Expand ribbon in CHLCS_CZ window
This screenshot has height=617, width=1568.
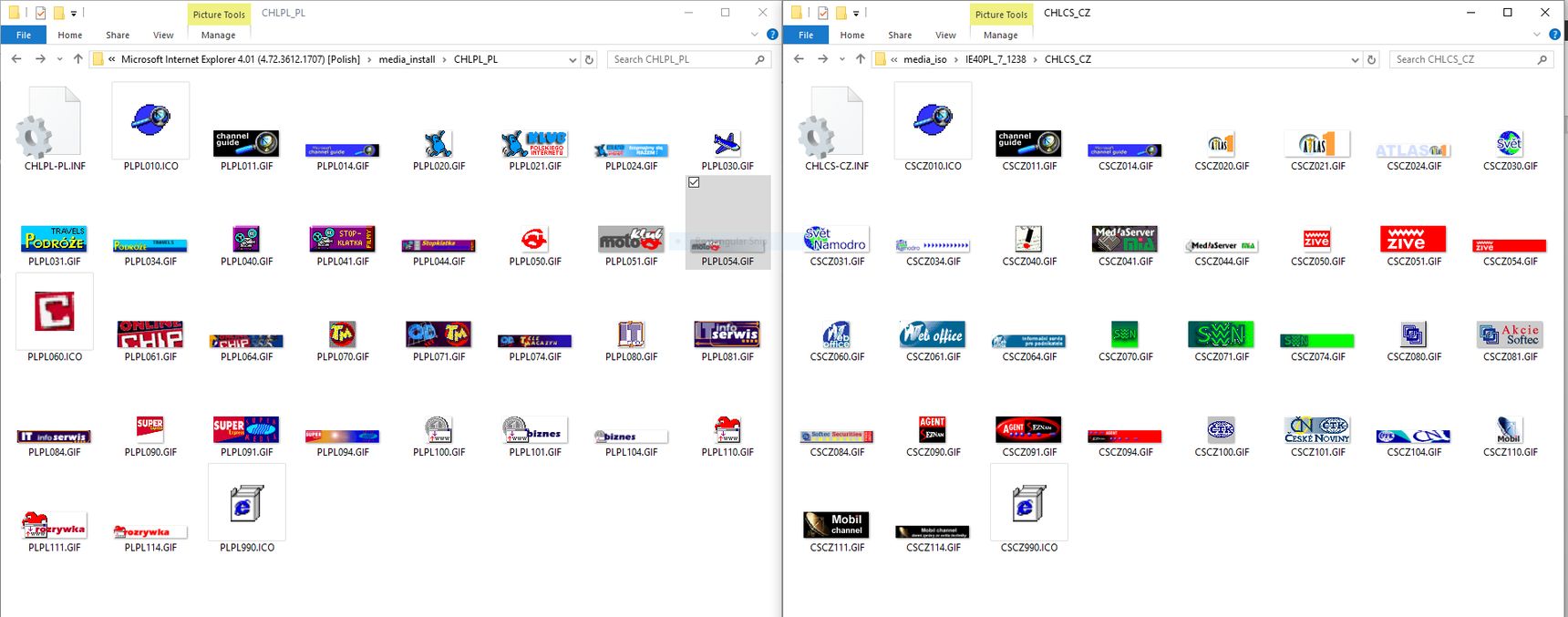click(1537, 35)
